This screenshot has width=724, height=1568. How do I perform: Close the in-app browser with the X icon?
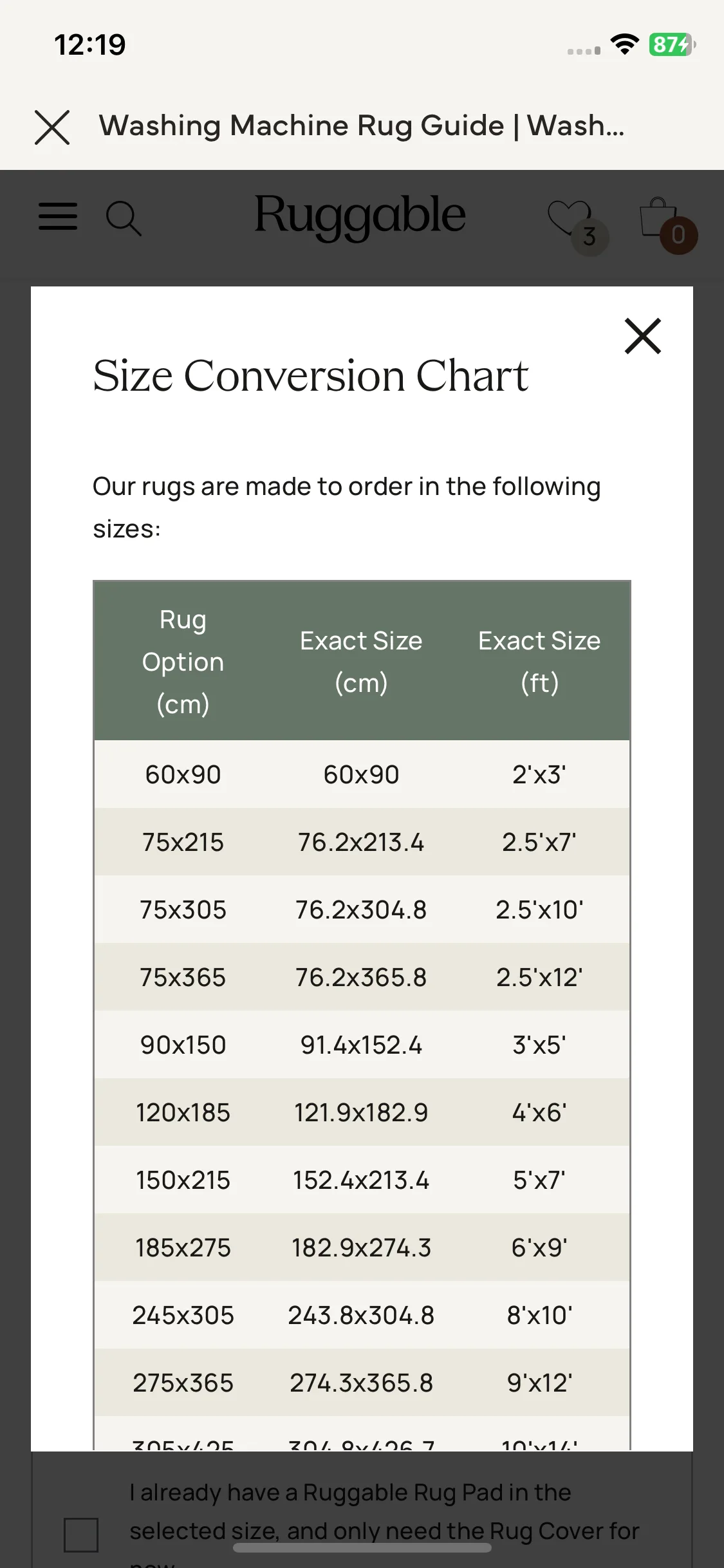(52, 127)
